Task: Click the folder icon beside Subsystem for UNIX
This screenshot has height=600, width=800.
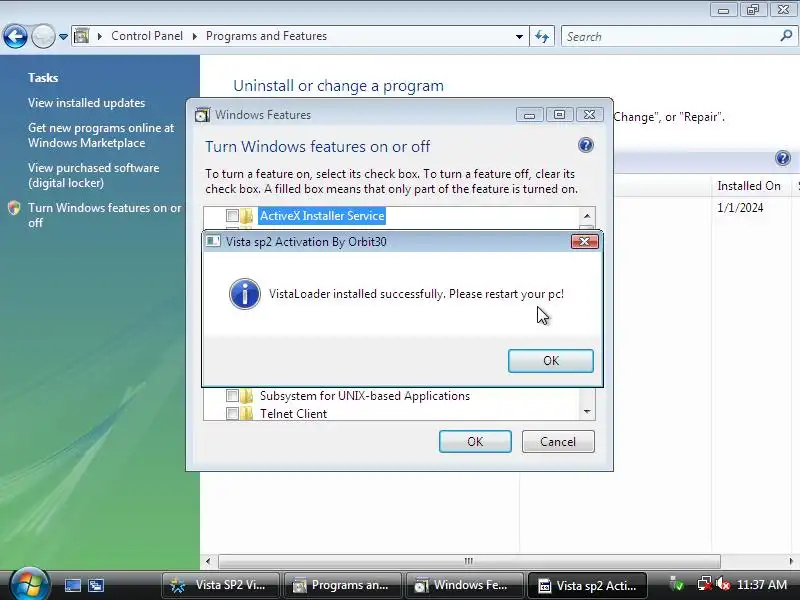Action: (x=247, y=395)
